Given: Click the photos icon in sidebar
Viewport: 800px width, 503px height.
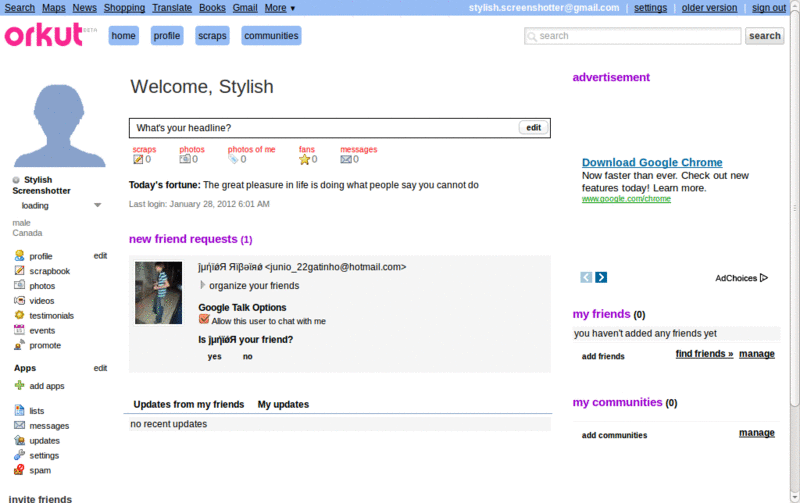Looking at the screenshot, I should pos(19,285).
